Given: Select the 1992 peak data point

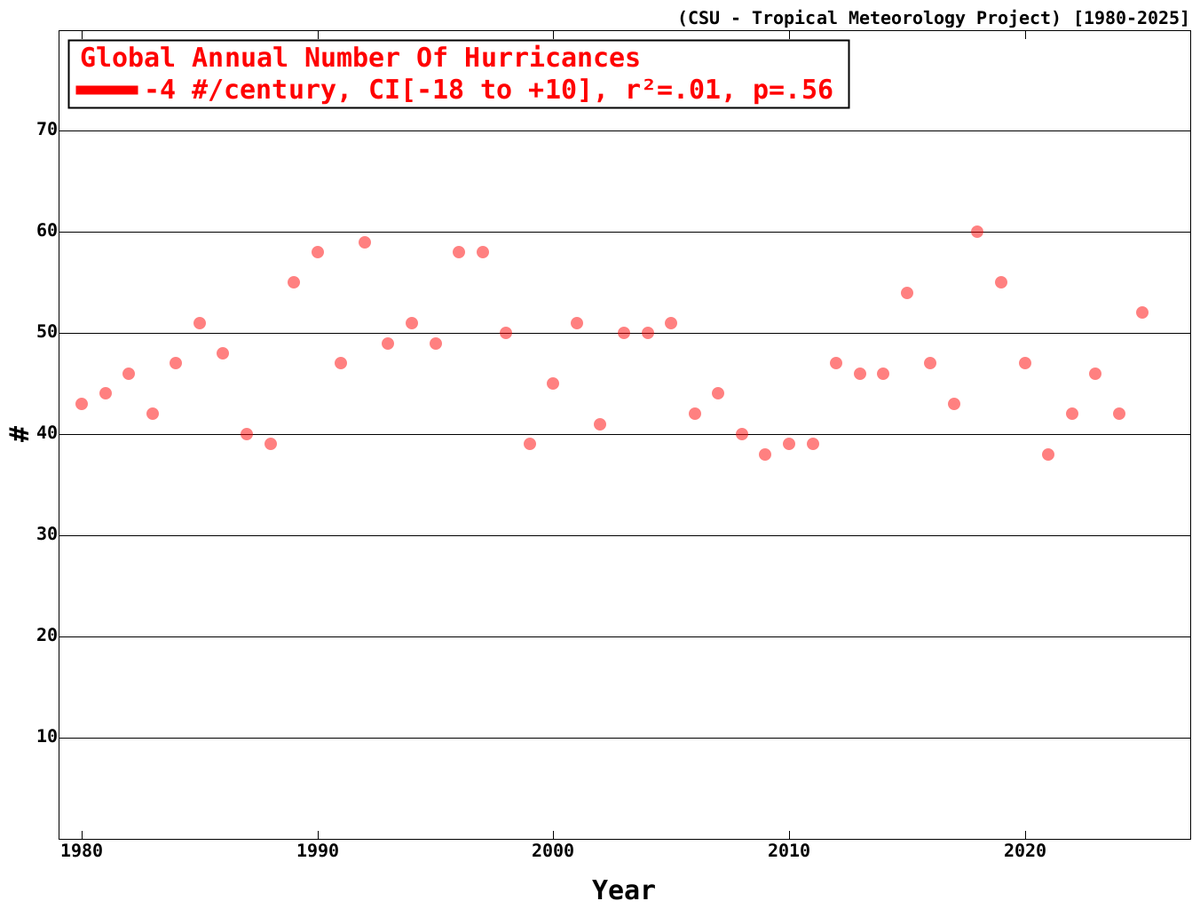Looking at the screenshot, I should coord(365,241).
